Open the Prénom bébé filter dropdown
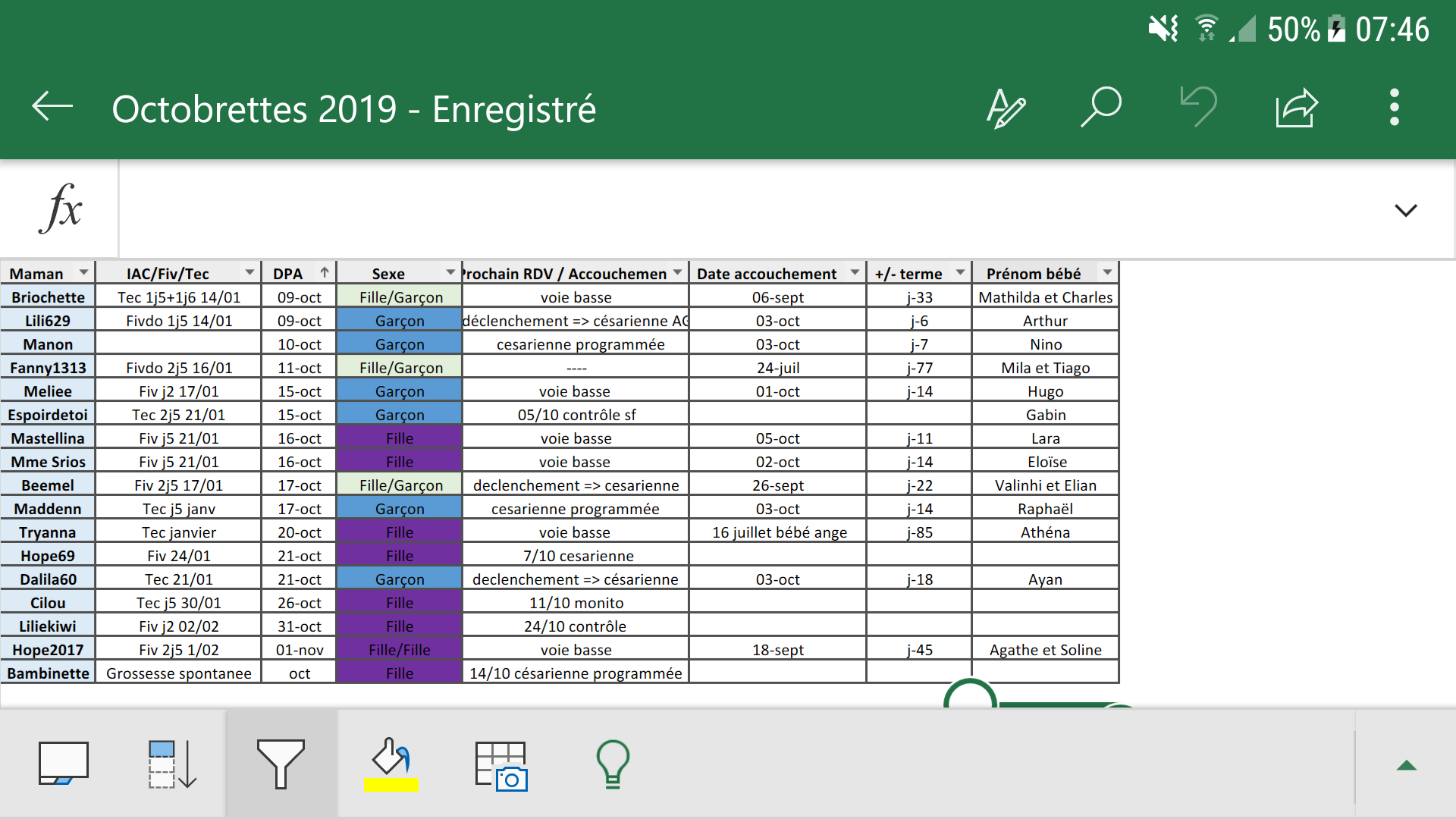This screenshot has height=819, width=1456. 1107,272
